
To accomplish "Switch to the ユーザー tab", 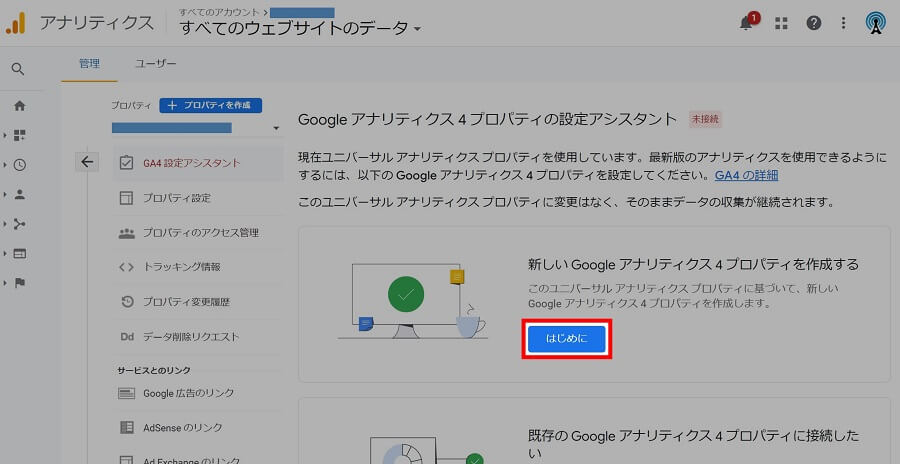I will [x=156, y=64].
